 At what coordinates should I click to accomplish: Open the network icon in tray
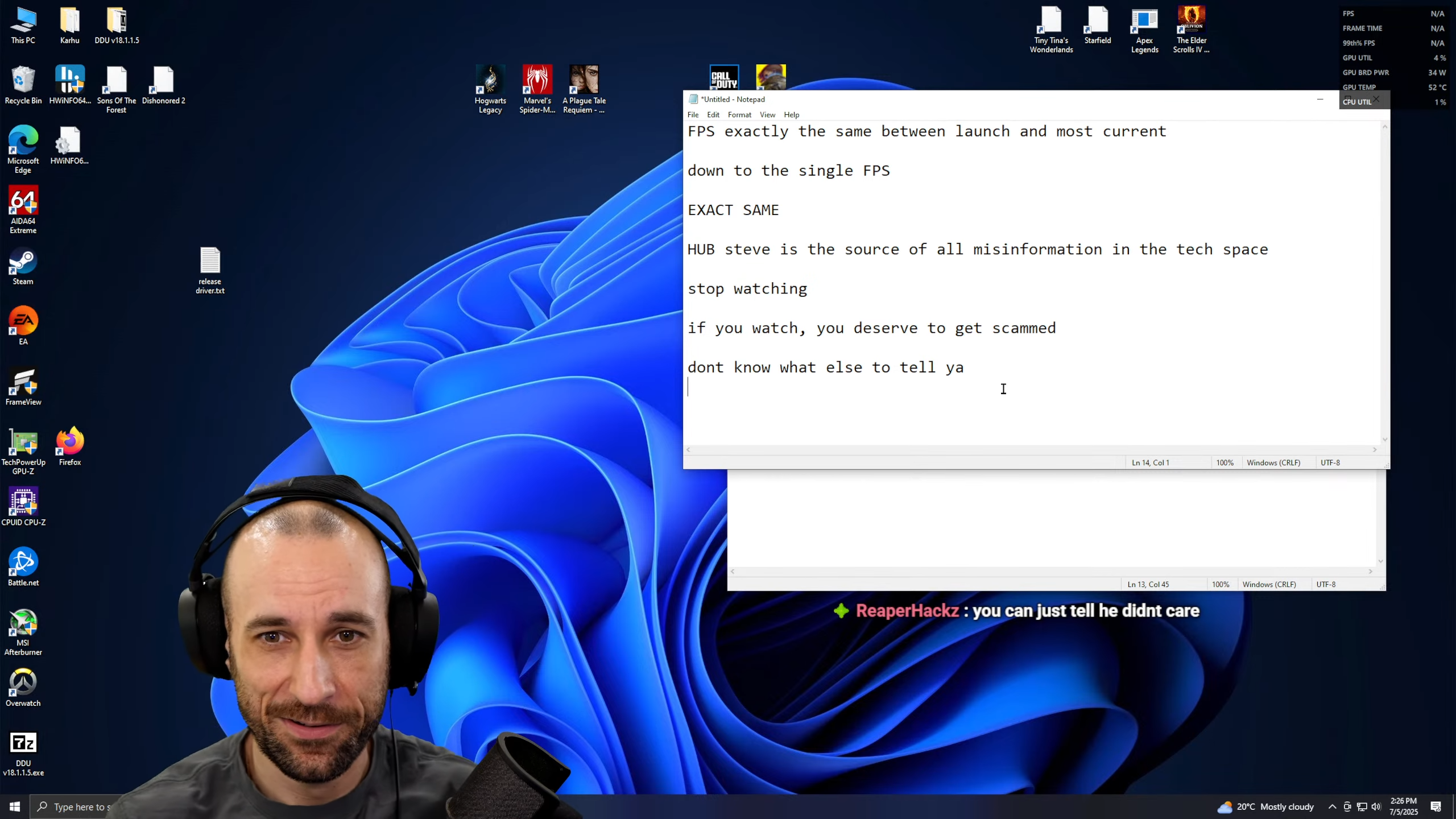(x=1362, y=806)
